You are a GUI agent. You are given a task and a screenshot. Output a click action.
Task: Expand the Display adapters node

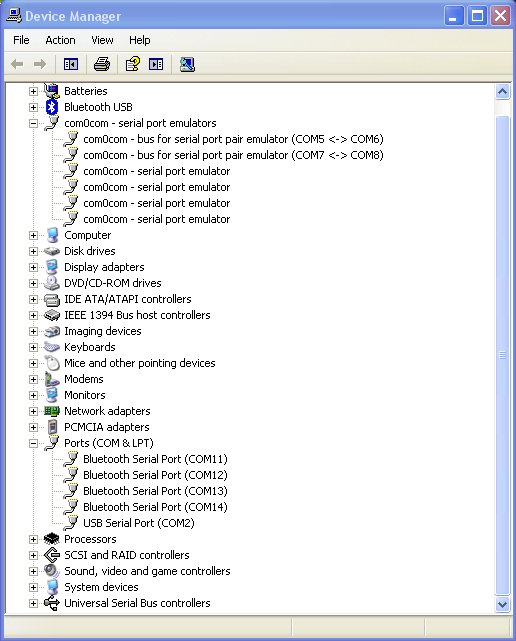[x=34, y=267]
